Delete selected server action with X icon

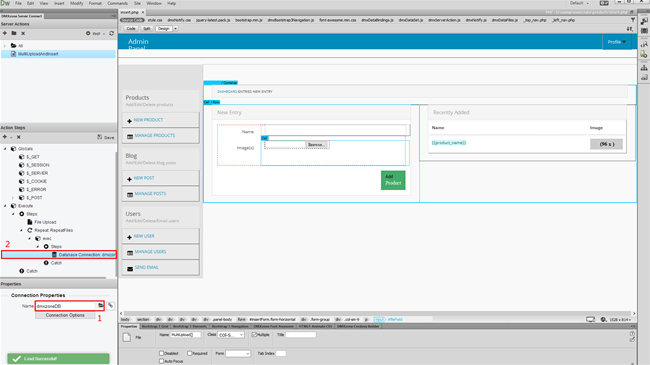click(23, 33)
